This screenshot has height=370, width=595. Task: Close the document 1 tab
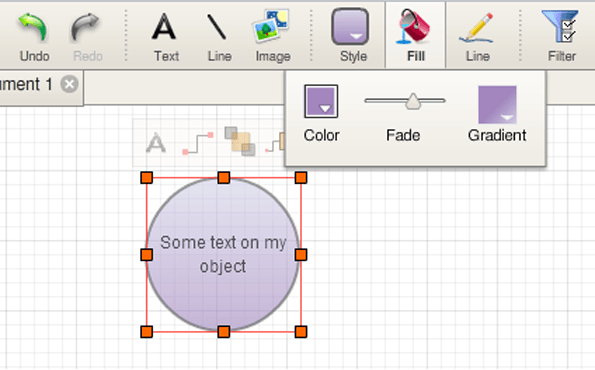[x=69, y=84]
